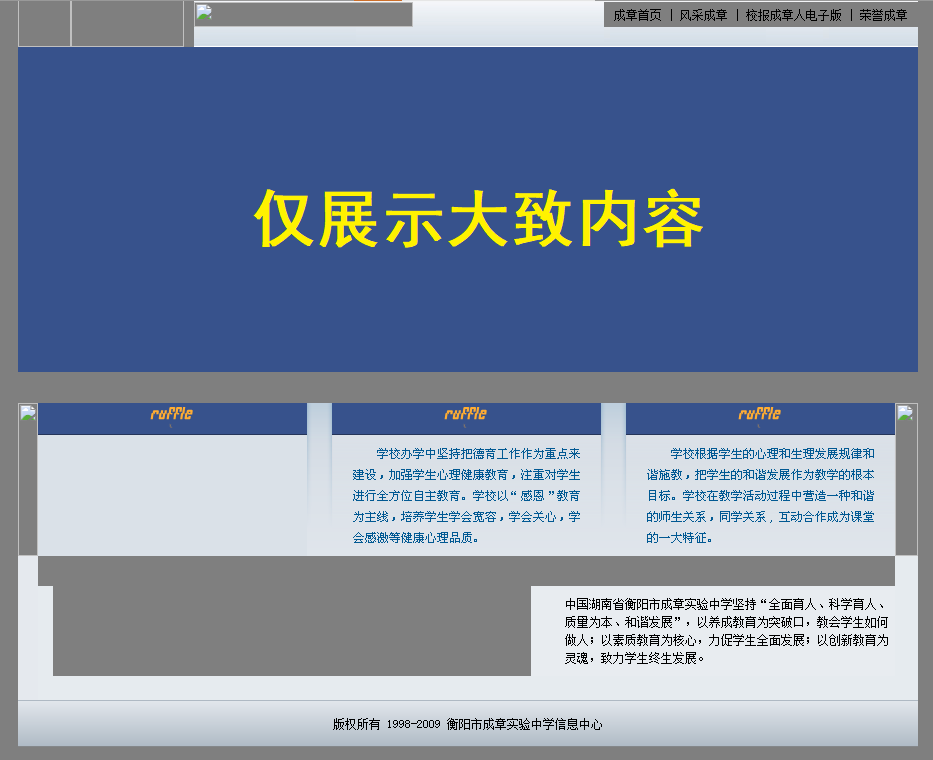The image size is (933, 760).
Task: Click the gray placeholder box beside school motto
Action: click(291, 630)
